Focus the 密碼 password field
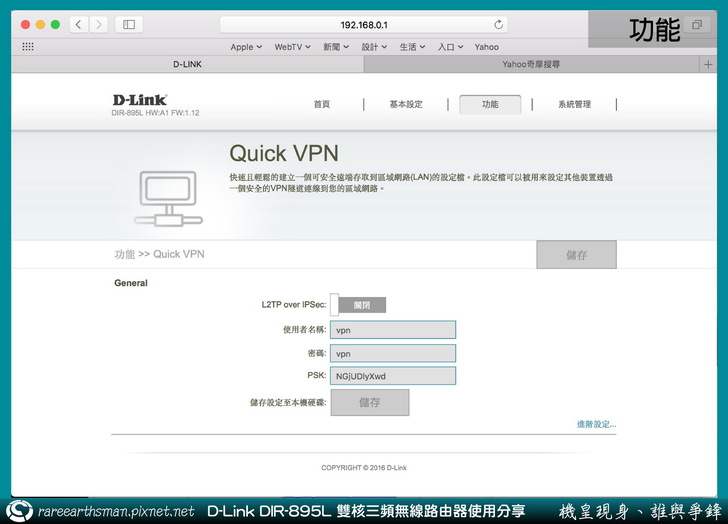 (x=393, y=353)
